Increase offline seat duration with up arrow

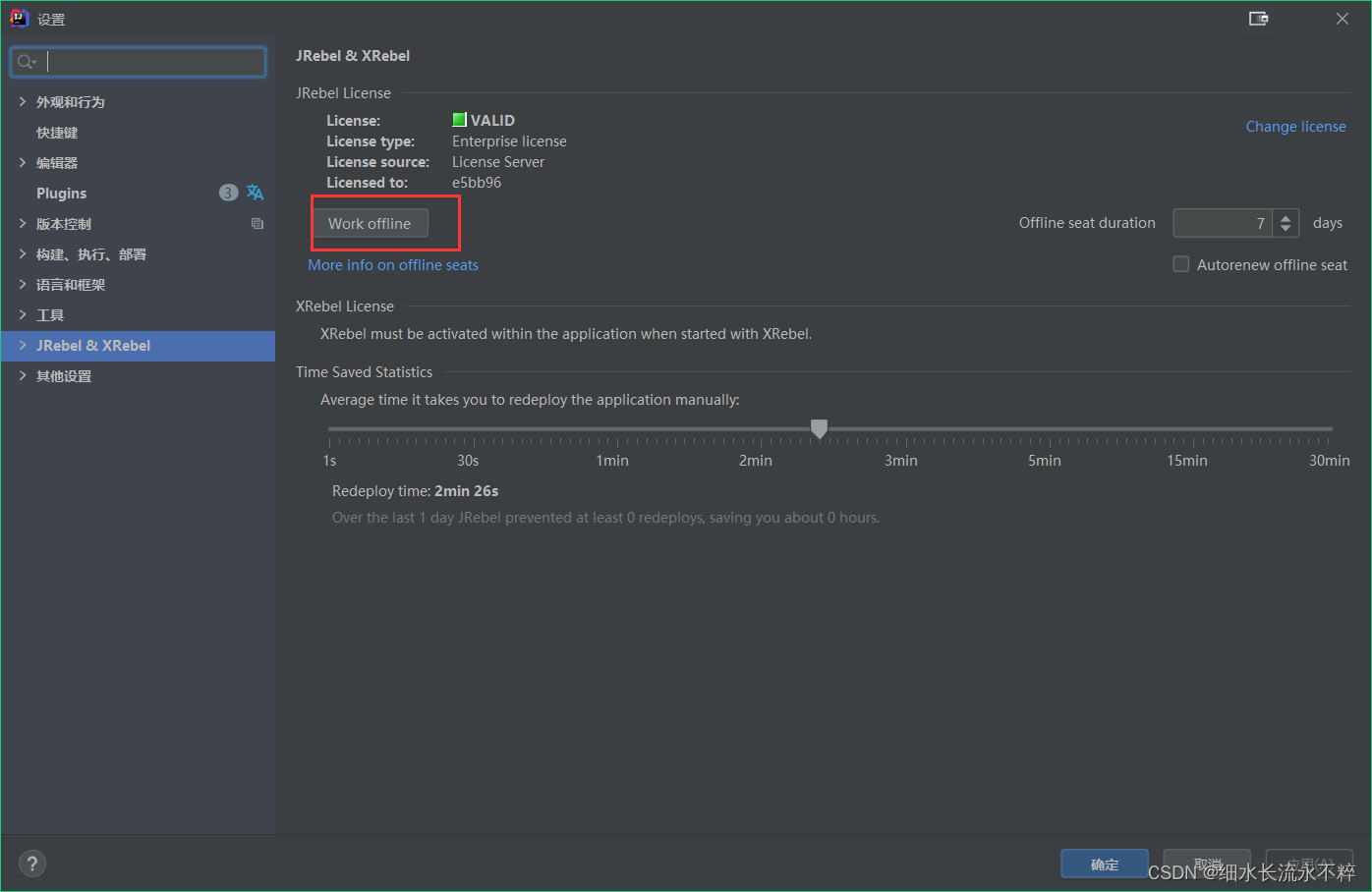(1286, 217)
